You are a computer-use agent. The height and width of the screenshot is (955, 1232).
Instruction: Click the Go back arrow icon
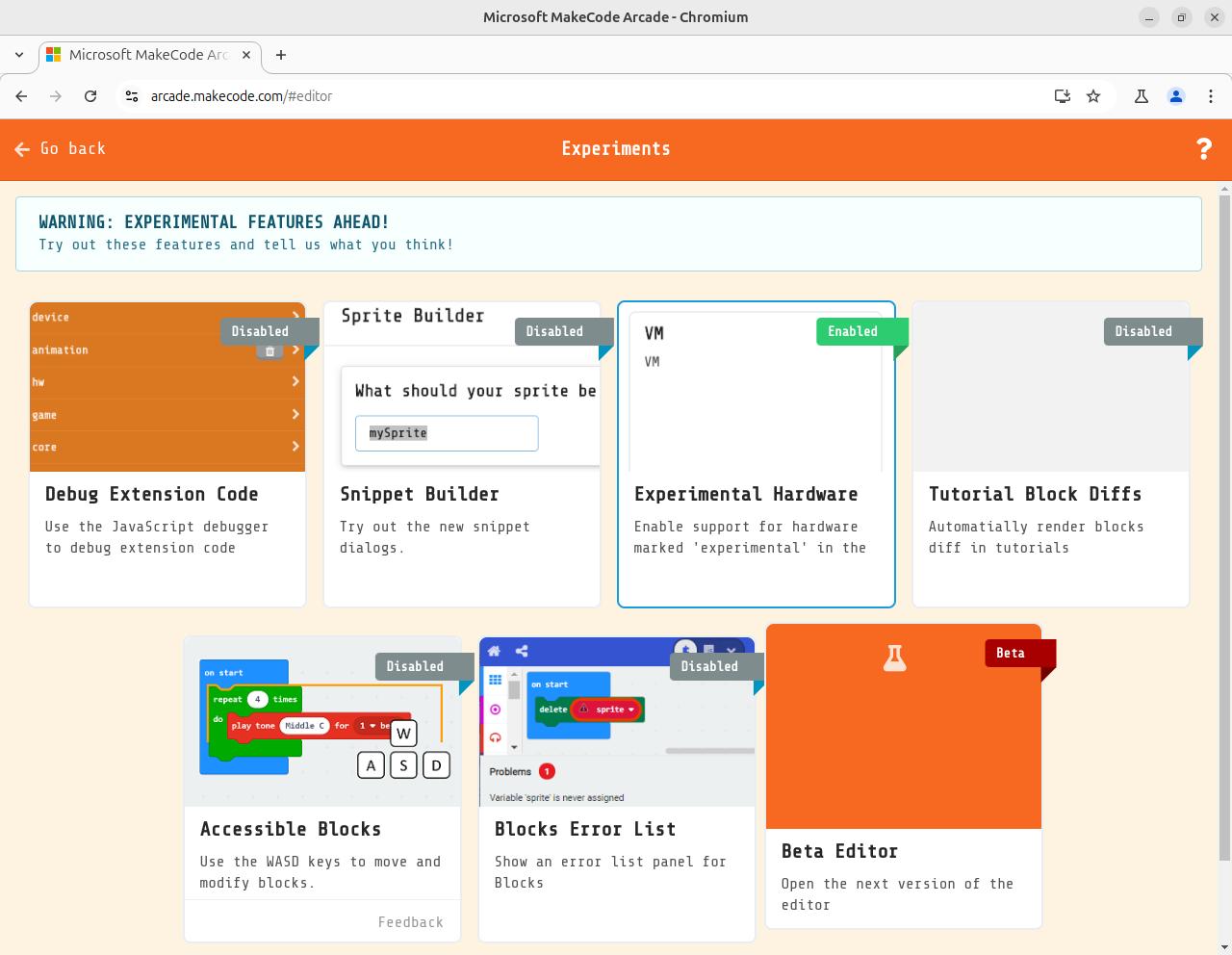tap(23, 149)
